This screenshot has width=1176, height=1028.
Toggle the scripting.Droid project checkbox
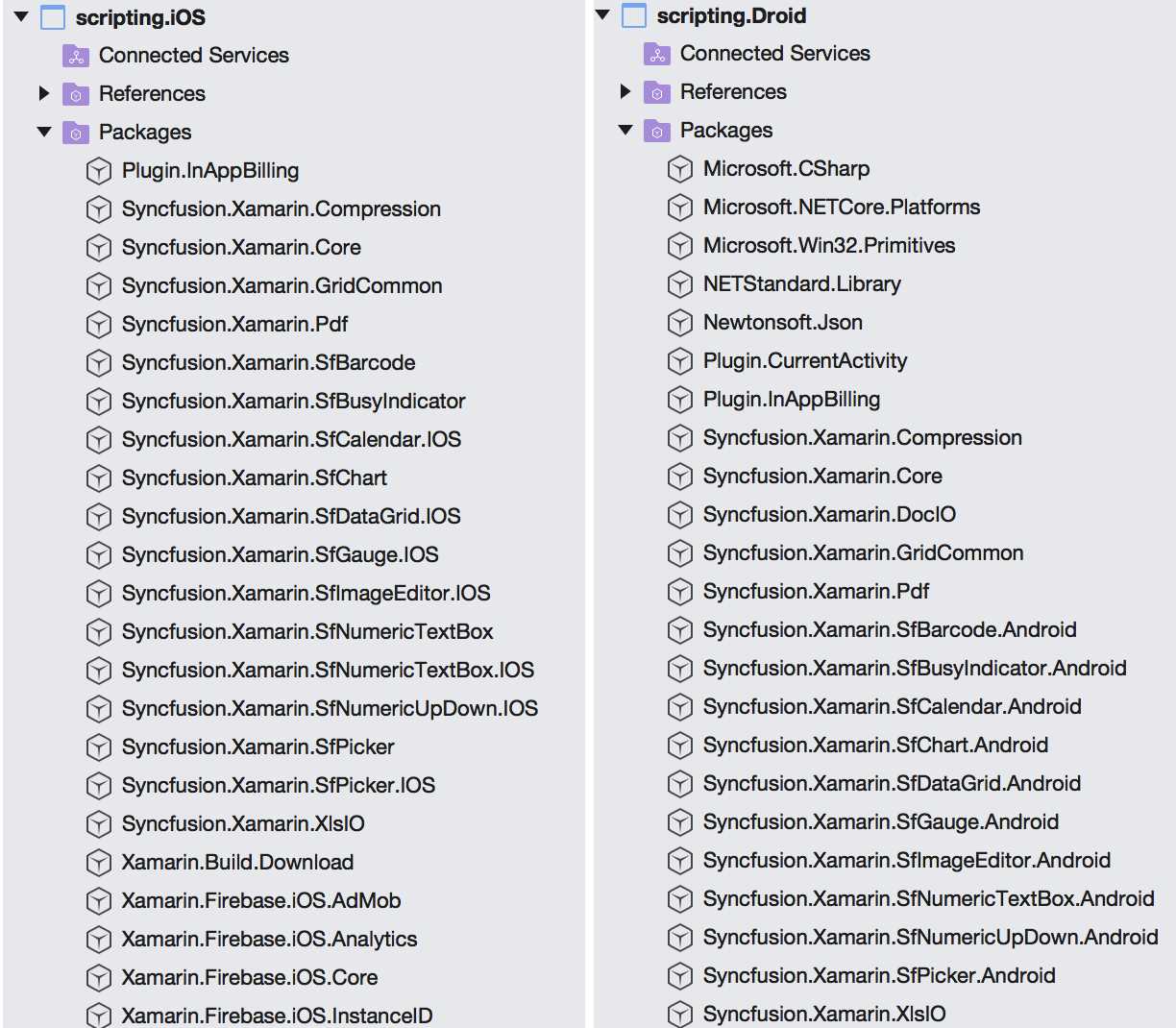[633, 14]
